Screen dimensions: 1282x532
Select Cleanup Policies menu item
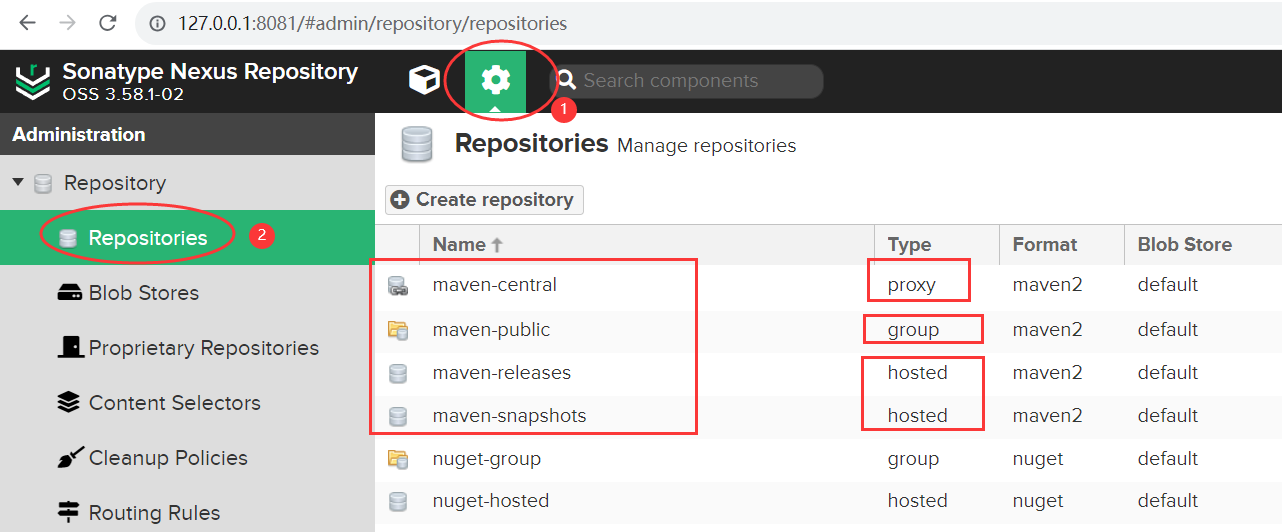point(167,458)
